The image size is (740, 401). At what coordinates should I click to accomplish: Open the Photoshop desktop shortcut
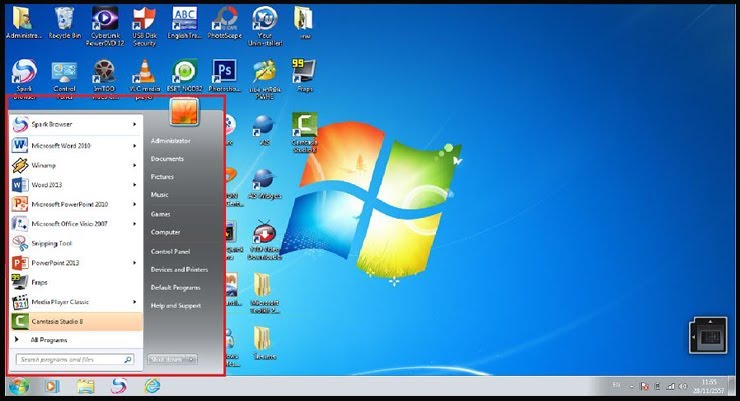tap(225, 72)
